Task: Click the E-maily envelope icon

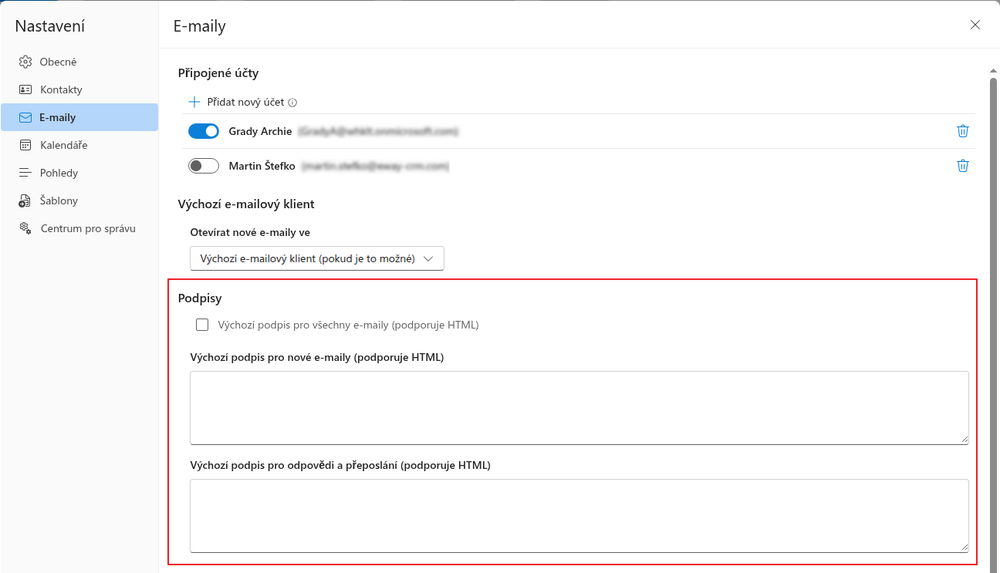Action: coord(25,117)
